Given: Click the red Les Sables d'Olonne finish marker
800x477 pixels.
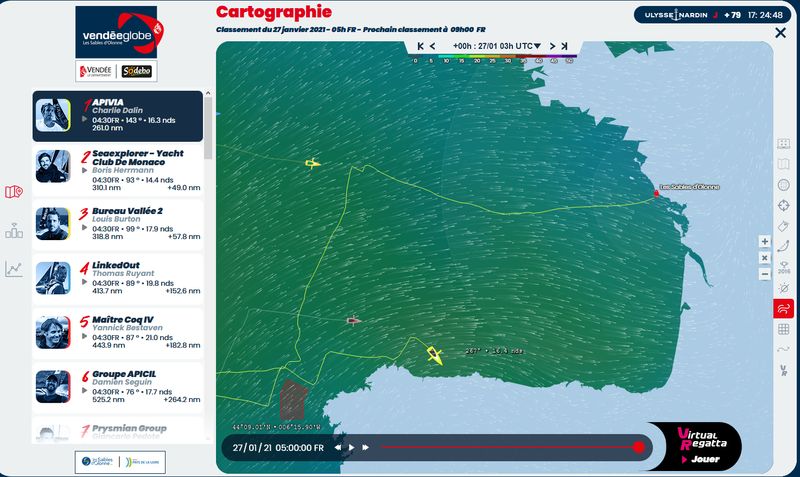Looking at the screenshot, I should [656, 193].
